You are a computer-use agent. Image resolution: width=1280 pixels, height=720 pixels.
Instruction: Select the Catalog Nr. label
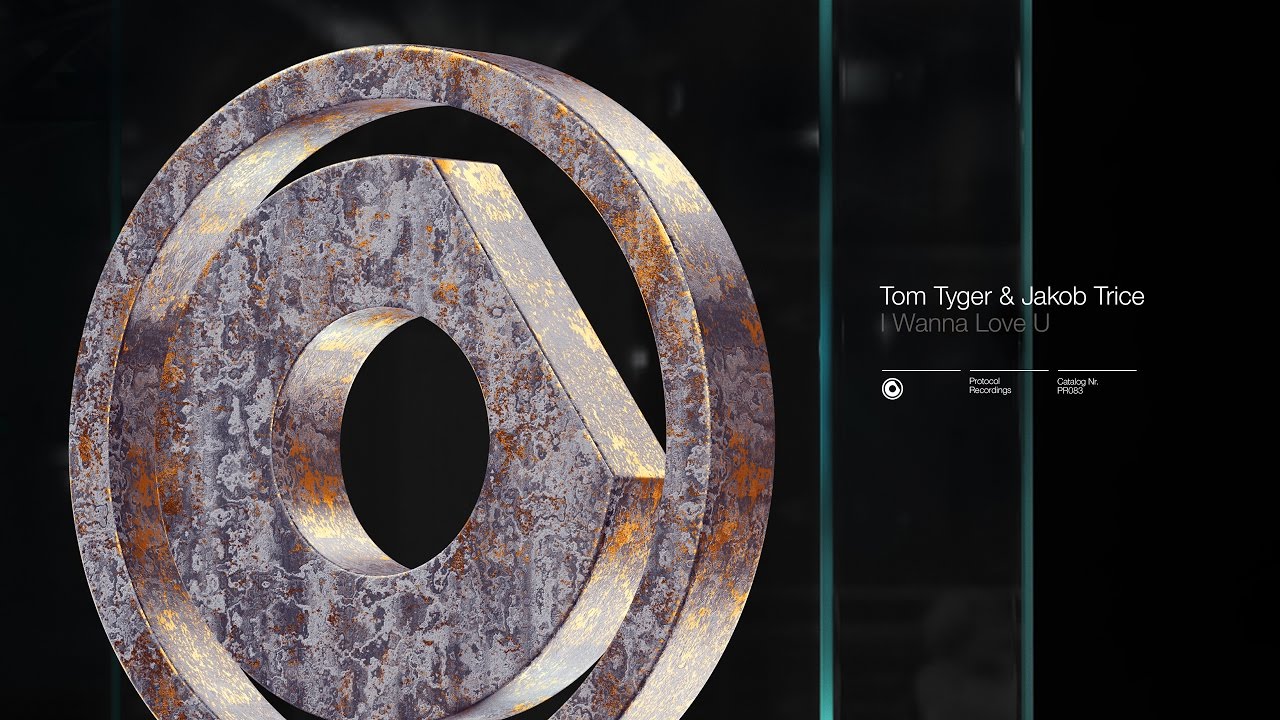(x=1076, y=382)
